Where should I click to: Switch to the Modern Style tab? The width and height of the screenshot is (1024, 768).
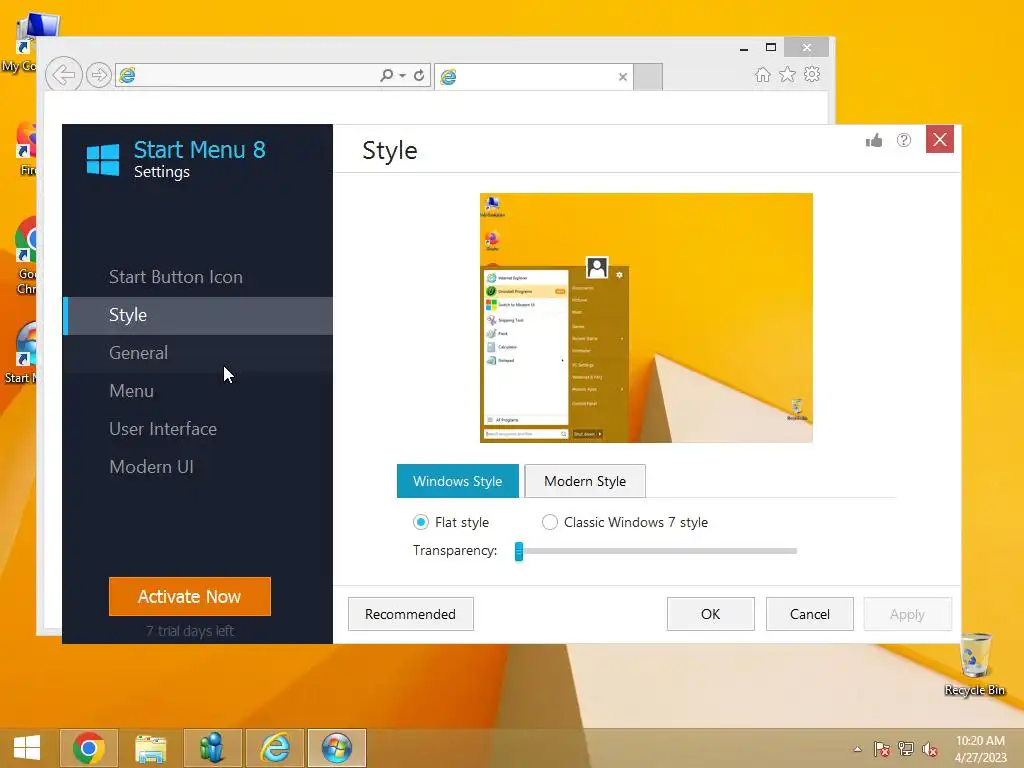click(x=585, y=481)
